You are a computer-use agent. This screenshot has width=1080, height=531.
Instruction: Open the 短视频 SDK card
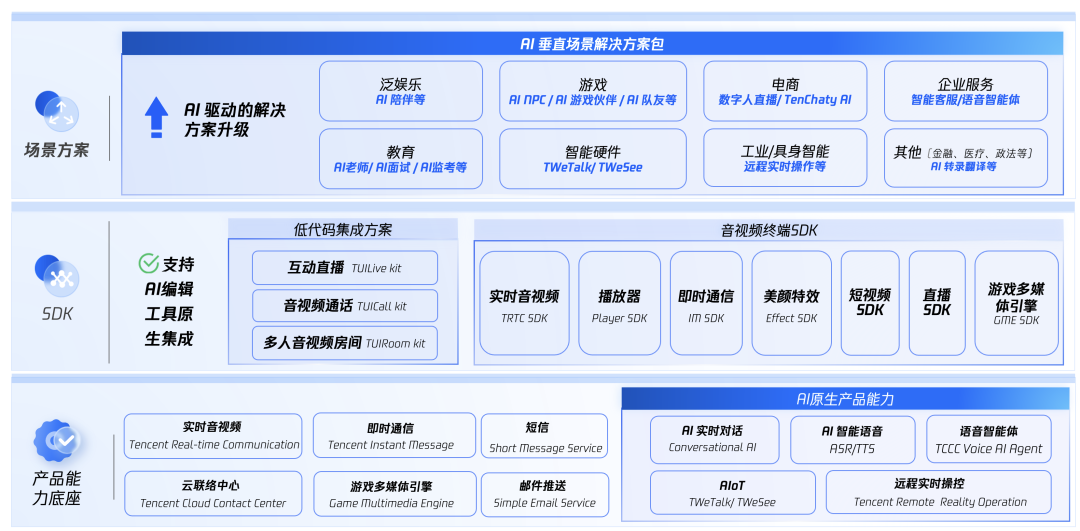coord(870,303)
